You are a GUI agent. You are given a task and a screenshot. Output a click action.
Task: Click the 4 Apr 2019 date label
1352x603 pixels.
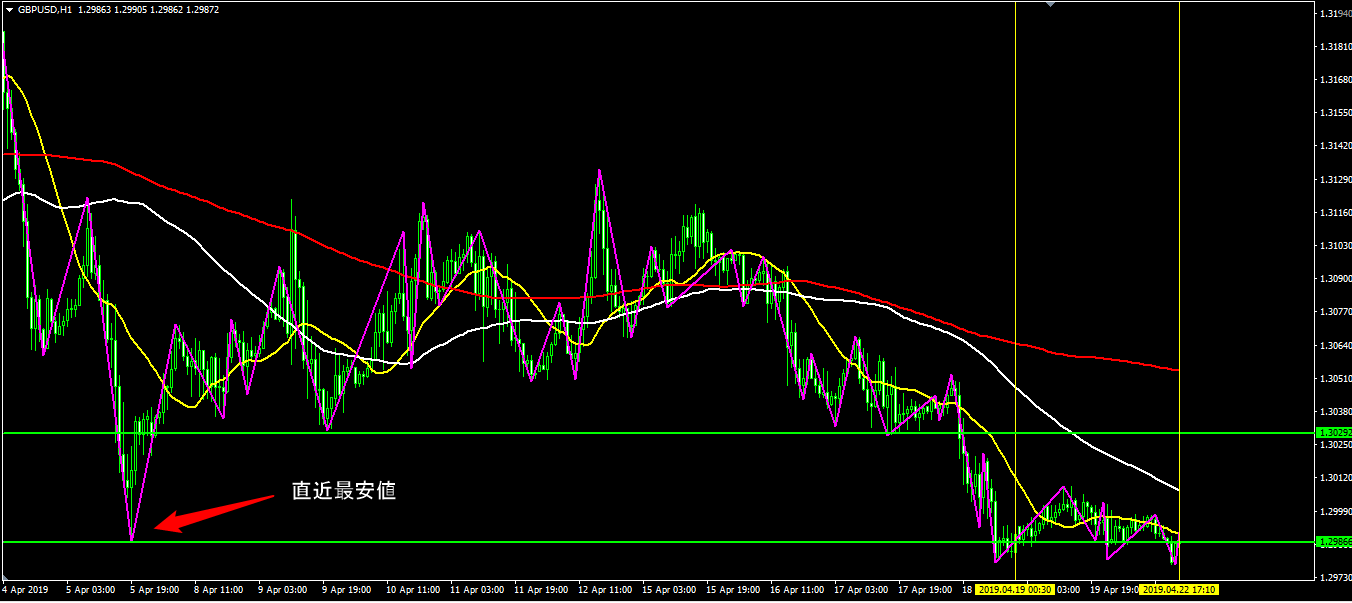click(27, 590)
